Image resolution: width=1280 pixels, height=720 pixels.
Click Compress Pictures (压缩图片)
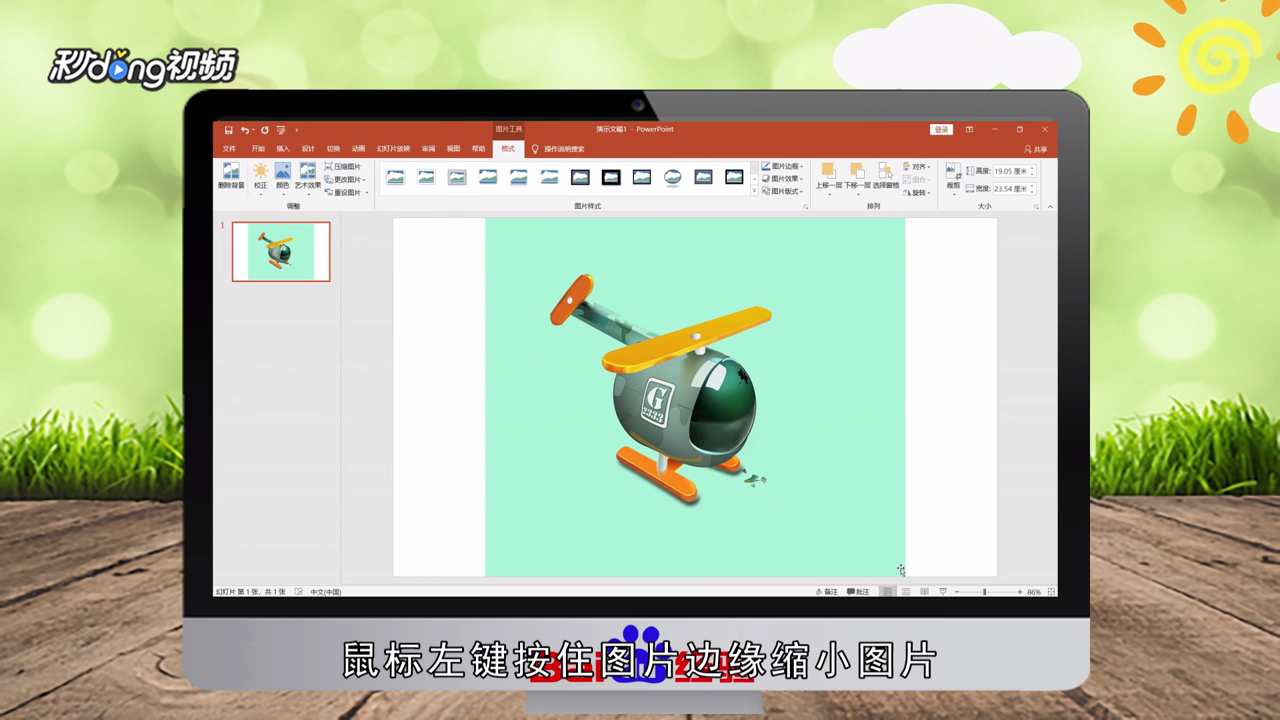(x=343, y=167)
